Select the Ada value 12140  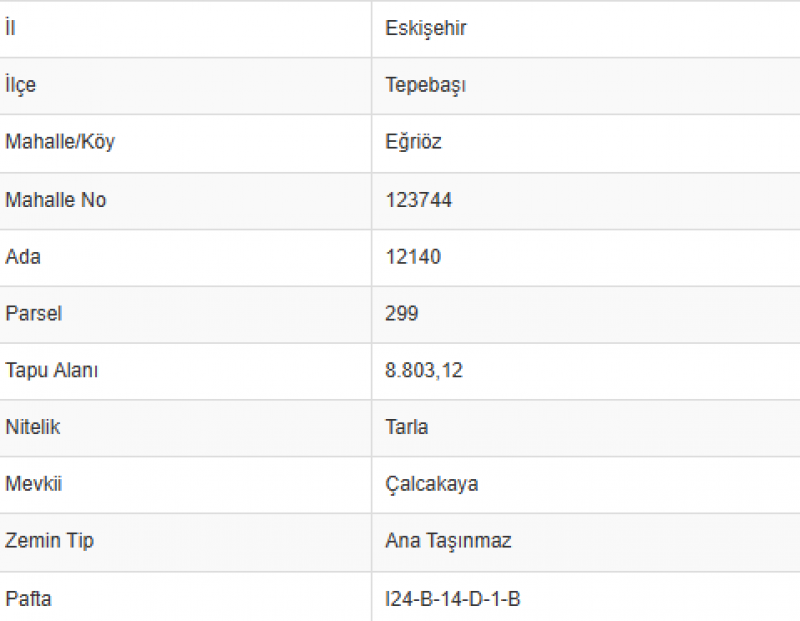(x=413, y=257)
